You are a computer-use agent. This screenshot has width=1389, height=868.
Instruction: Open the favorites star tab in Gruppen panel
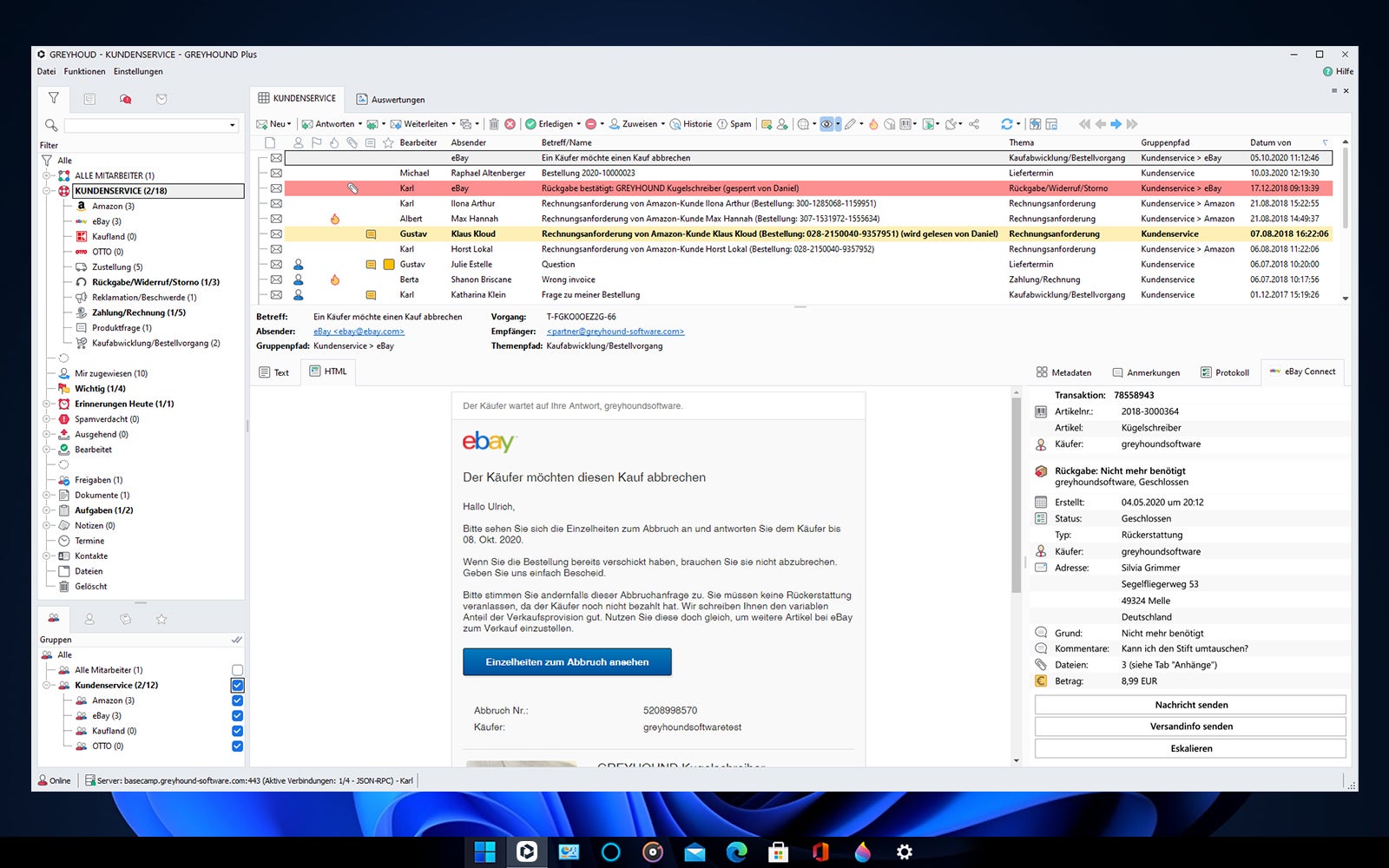pyautogui.click(x=161, y=619)
